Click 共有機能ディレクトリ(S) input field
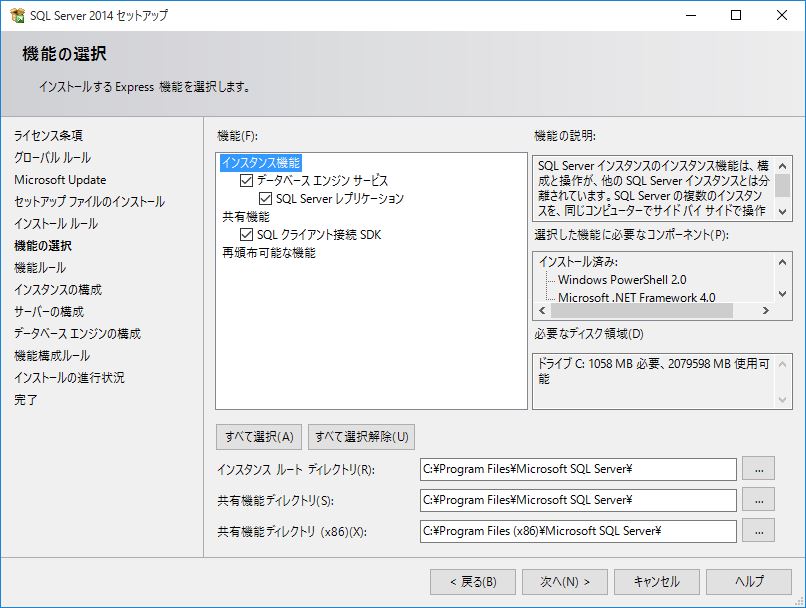The image size is (806, 608). pos(578,500)
